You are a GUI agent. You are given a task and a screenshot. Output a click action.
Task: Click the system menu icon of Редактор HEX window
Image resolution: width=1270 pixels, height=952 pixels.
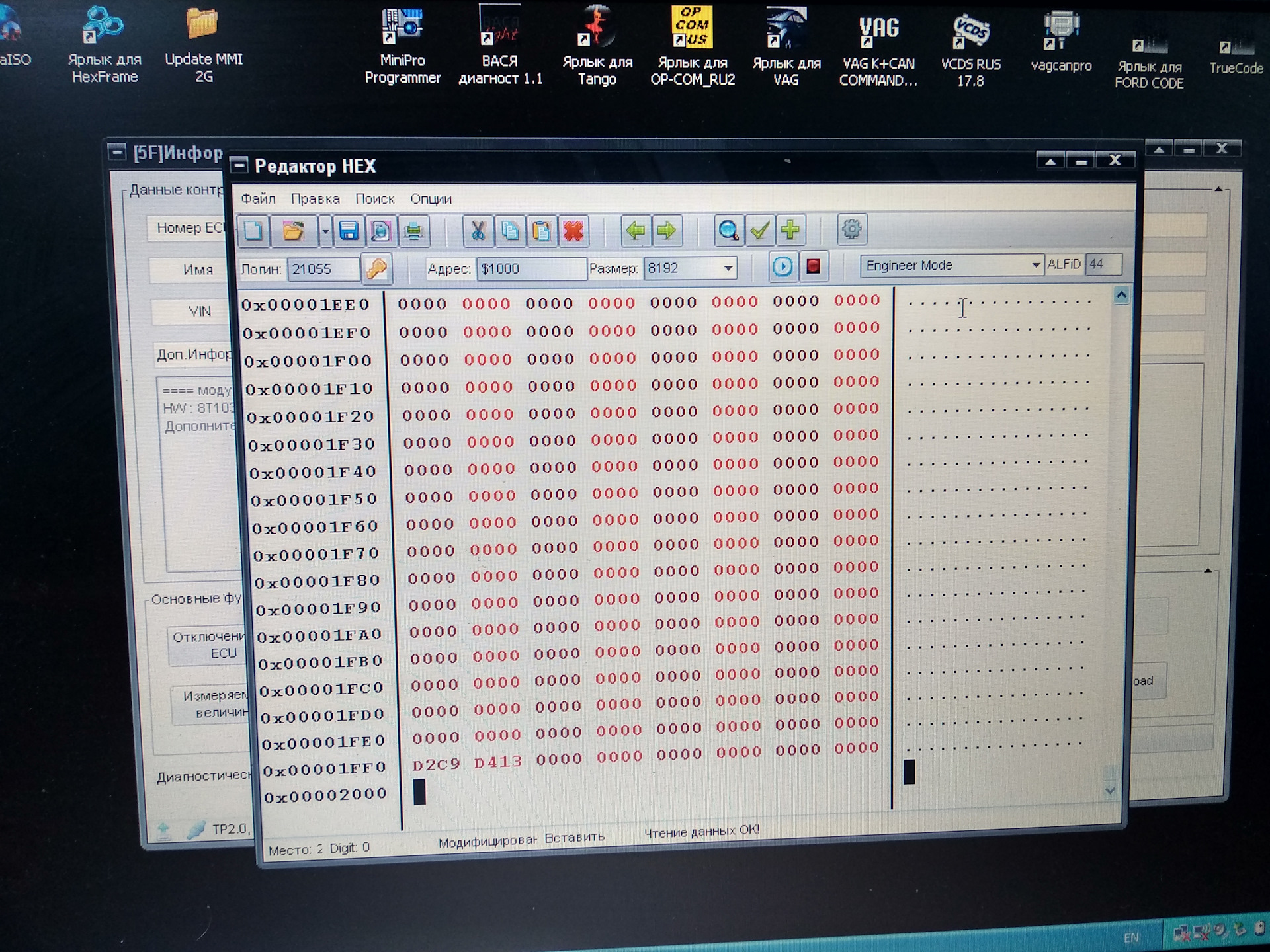coord(239,165)
